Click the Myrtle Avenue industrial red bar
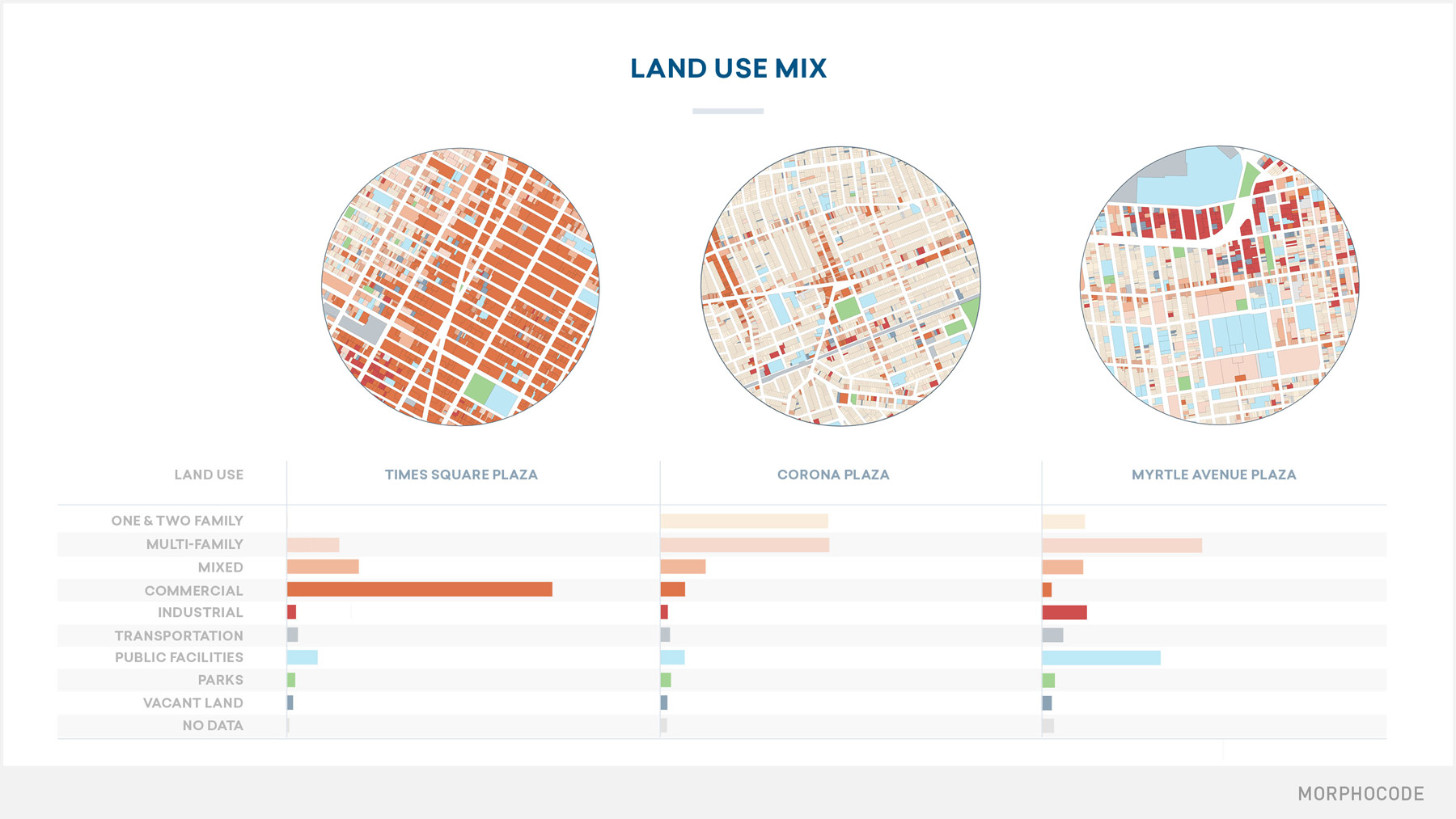Viewport: 1456px width, 819px height. pyautogui.click(x=1064, y=612)
